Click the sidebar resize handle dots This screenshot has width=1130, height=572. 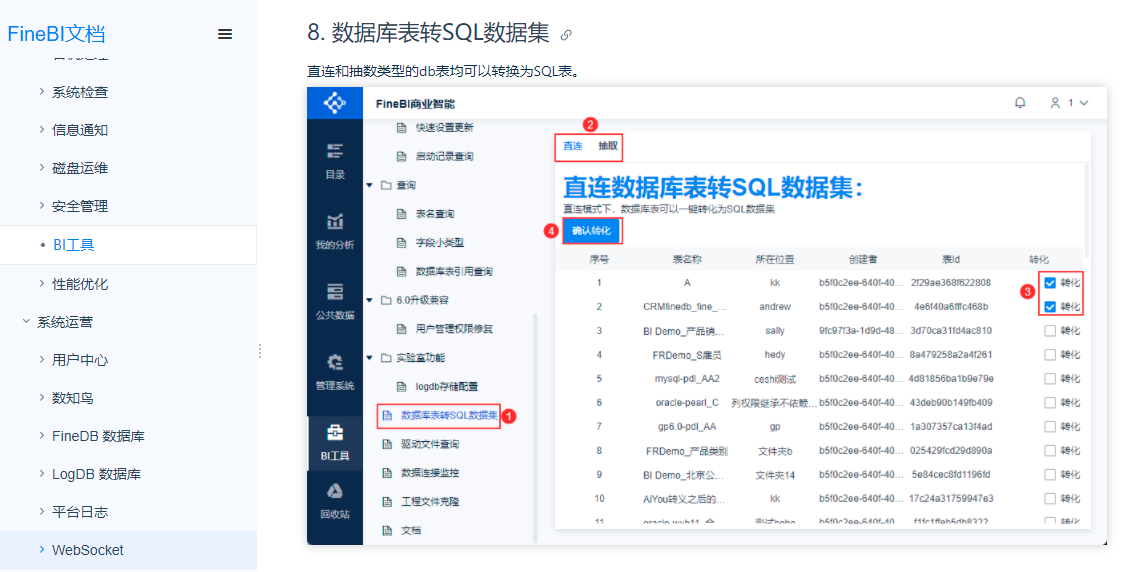[x=259, y=352]
